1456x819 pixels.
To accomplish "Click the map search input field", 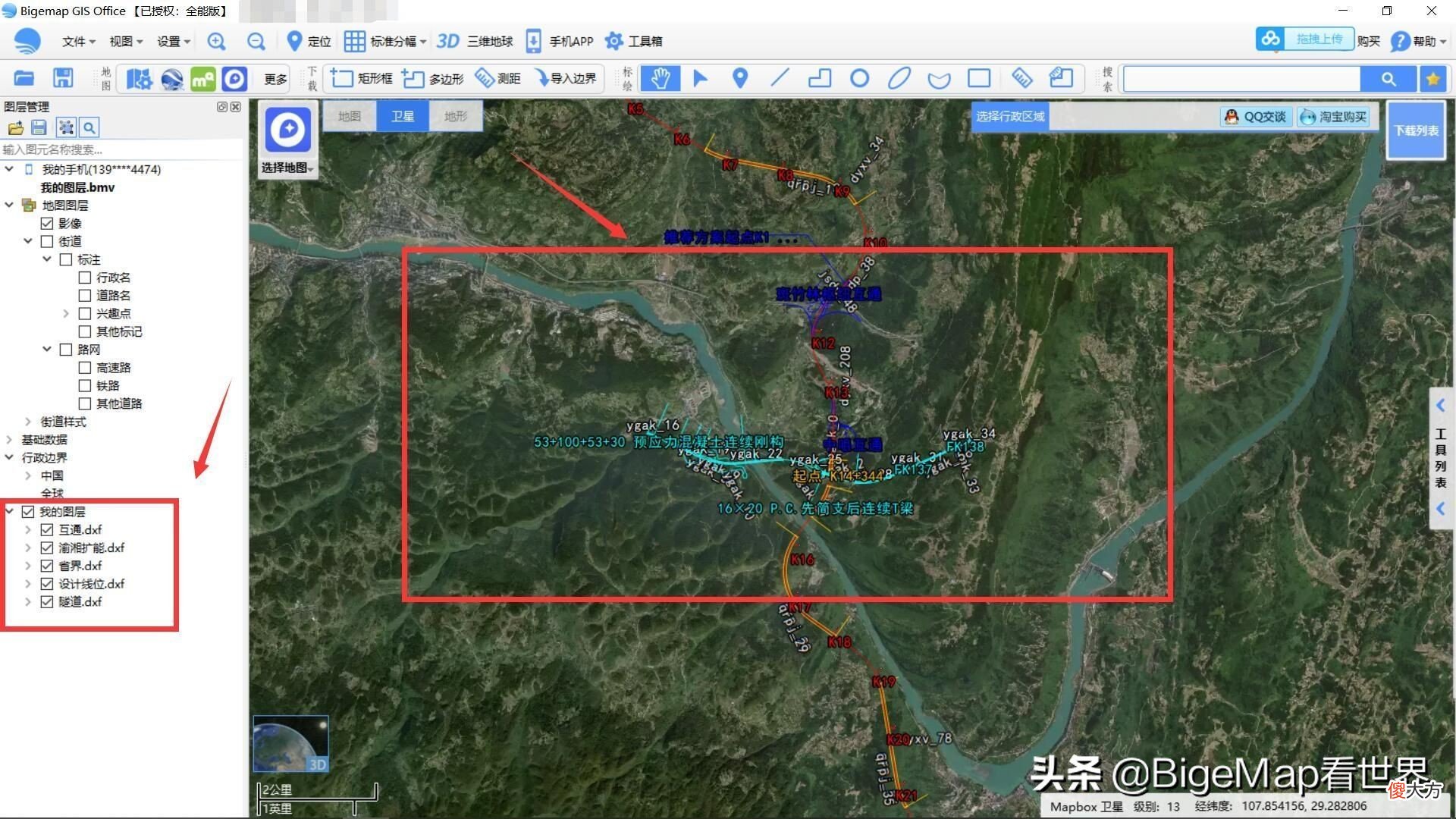I will coord(1241,78).
